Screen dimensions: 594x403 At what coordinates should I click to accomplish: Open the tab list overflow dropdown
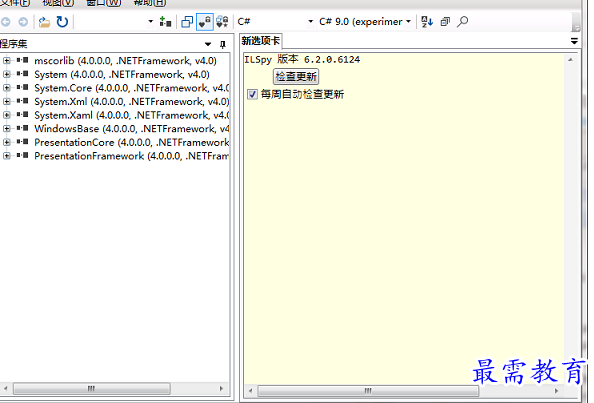(x=574, y=41)
